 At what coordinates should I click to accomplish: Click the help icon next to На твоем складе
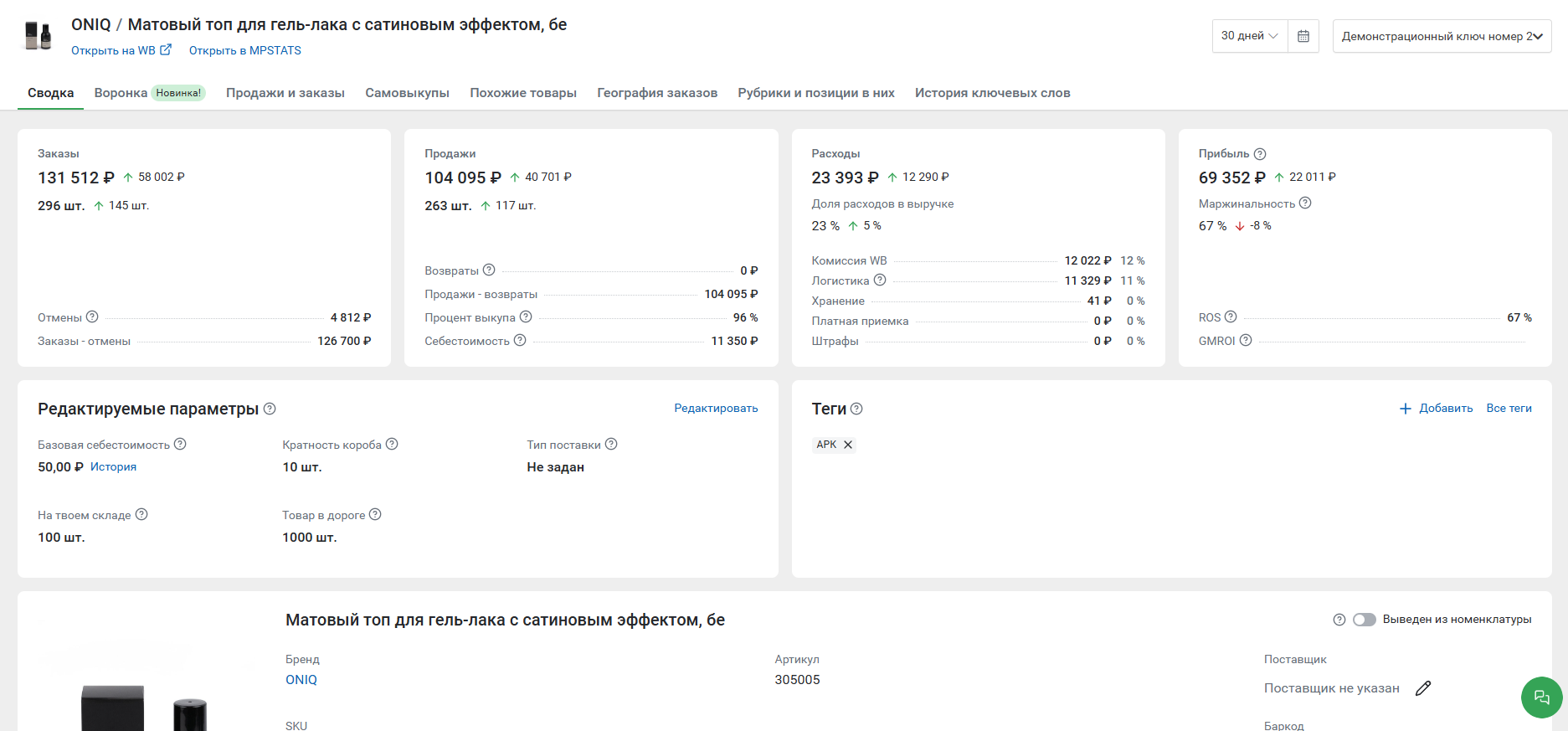point(141,514)
